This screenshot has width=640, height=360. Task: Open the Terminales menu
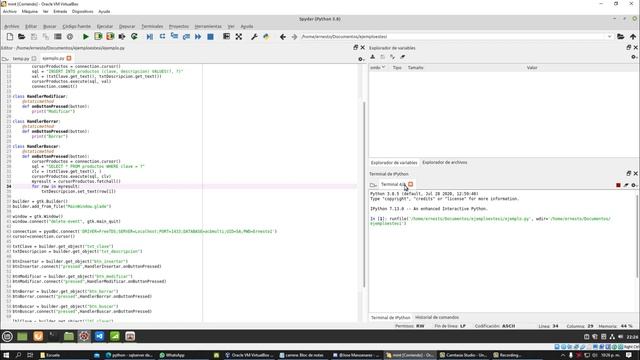click(x=152, y=27)
